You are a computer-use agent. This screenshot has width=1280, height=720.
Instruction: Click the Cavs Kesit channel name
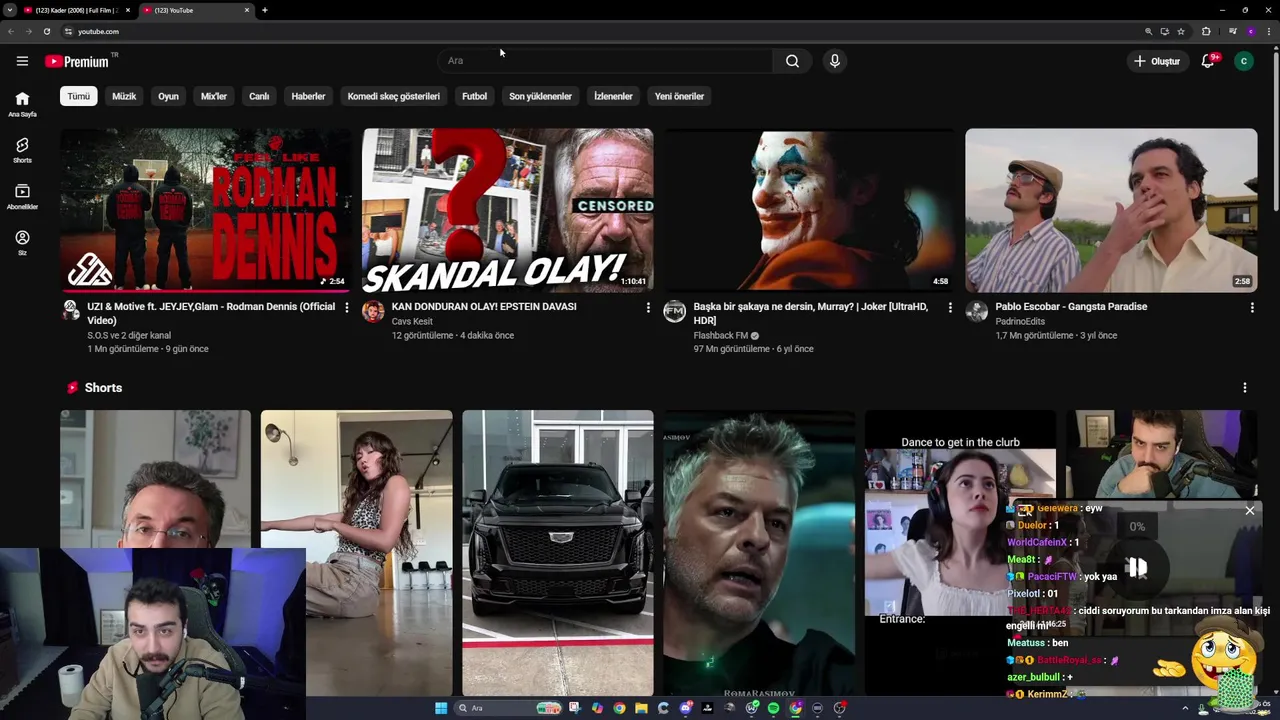pos(412,321)
